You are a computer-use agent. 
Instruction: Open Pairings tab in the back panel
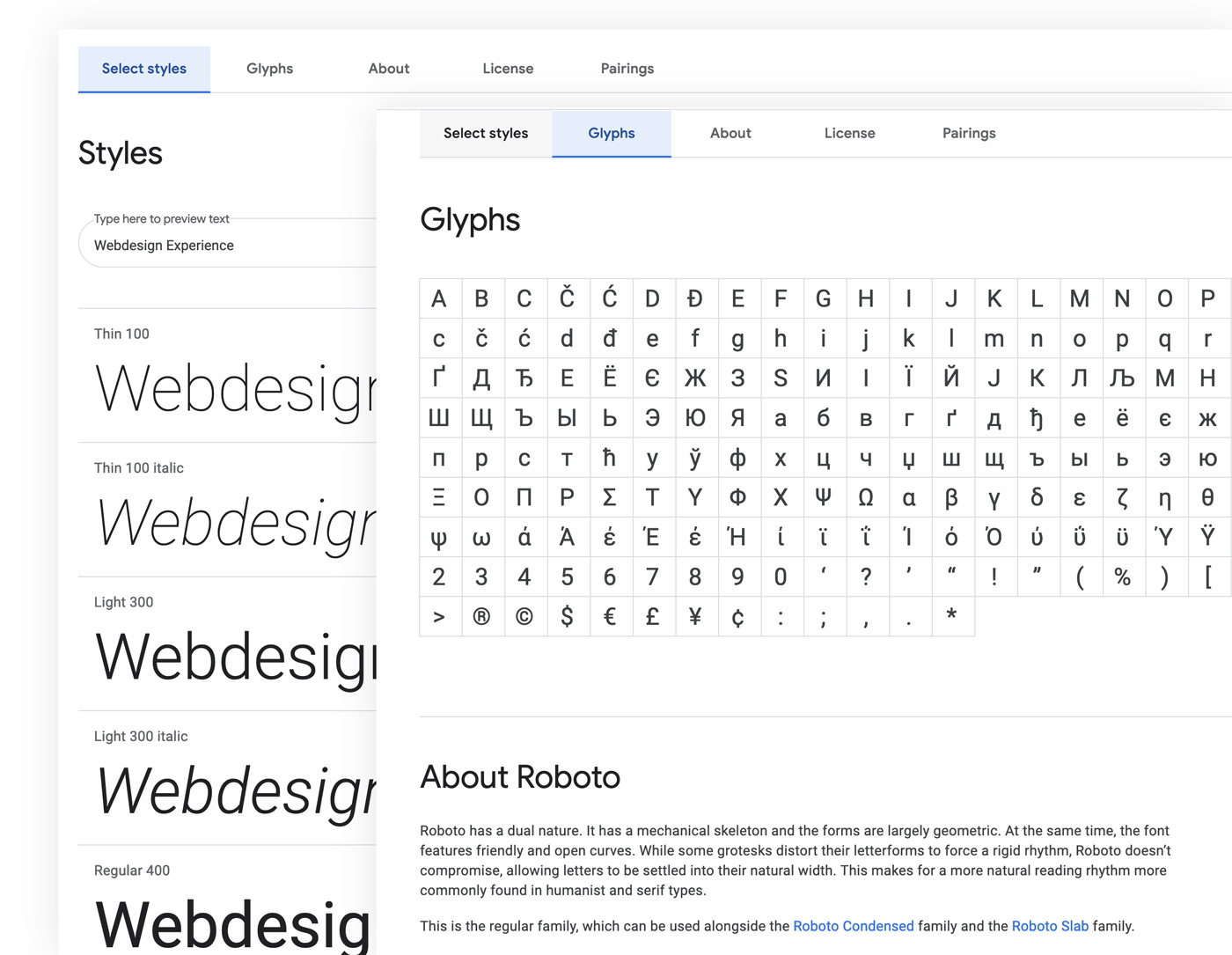point(627,69)
